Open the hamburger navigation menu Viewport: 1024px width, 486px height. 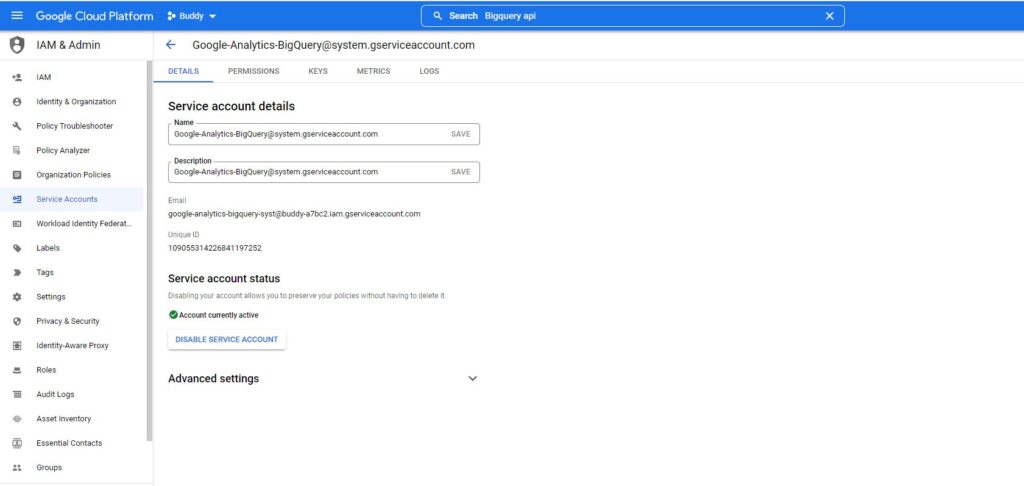(x=17, y=16)
